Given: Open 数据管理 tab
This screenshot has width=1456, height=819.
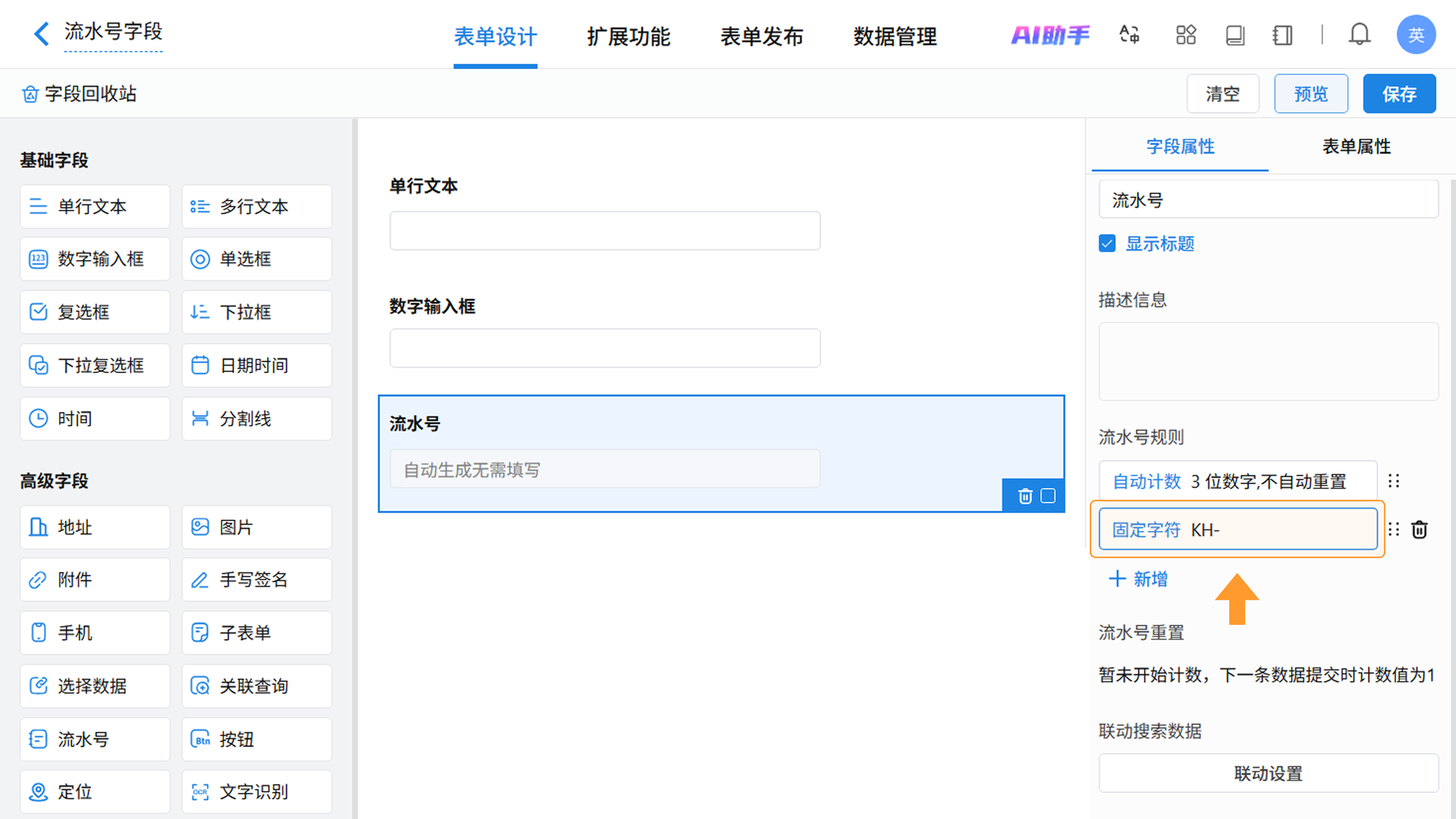Looking at the screenshot, I should point(895,37).
